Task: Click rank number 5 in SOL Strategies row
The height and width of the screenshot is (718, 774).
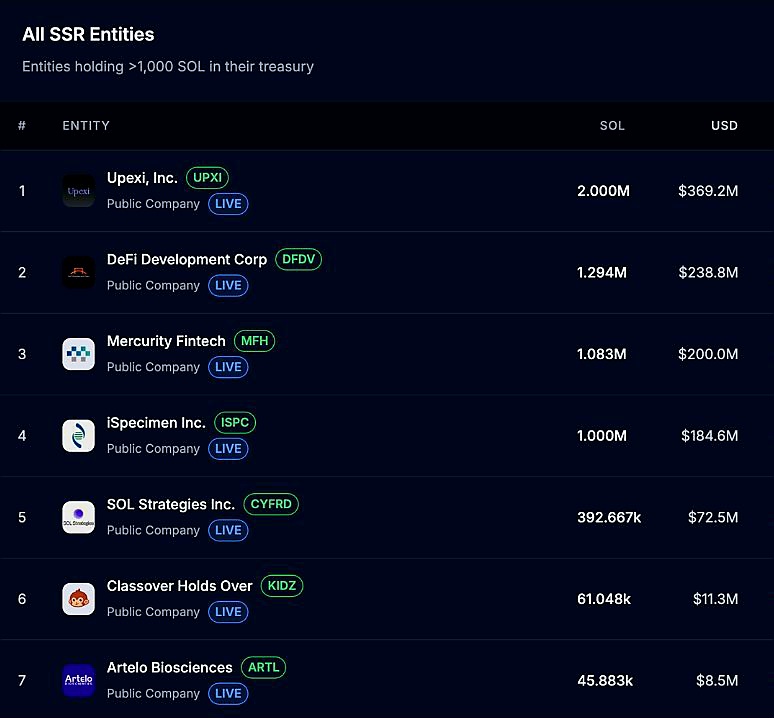Action: coord(22,517)
